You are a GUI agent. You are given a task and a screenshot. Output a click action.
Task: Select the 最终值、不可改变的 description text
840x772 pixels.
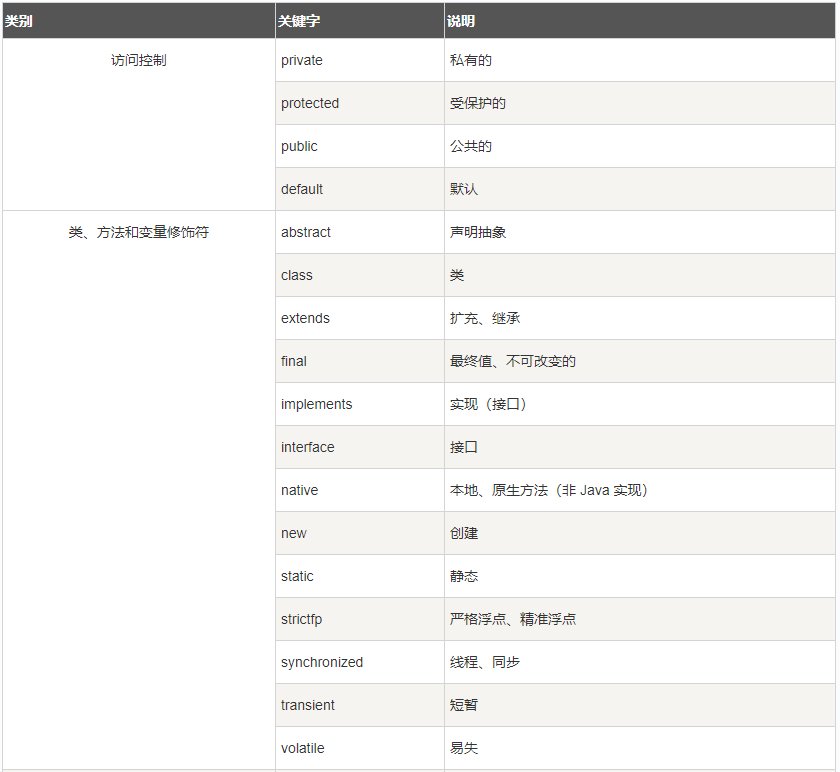click(x=513, y=361)
